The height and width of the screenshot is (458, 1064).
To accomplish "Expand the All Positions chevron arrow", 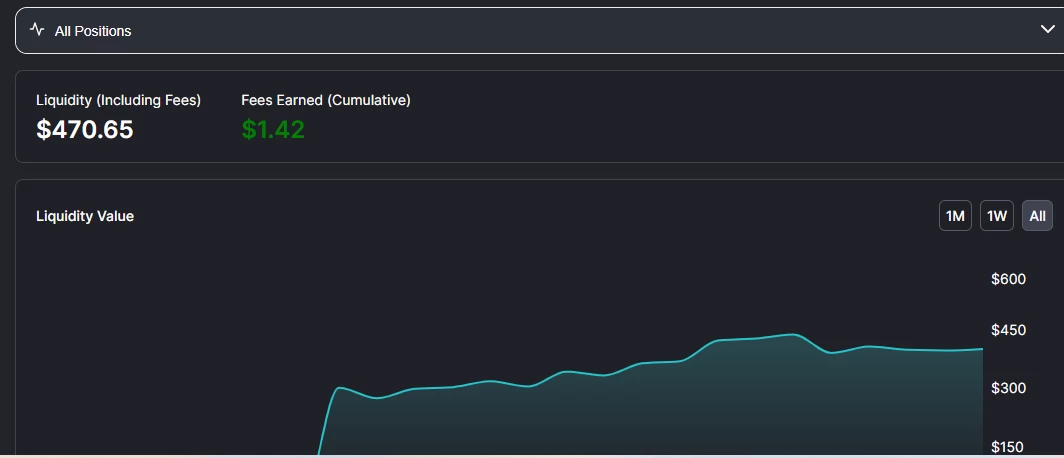I will tap(1048, 29).
